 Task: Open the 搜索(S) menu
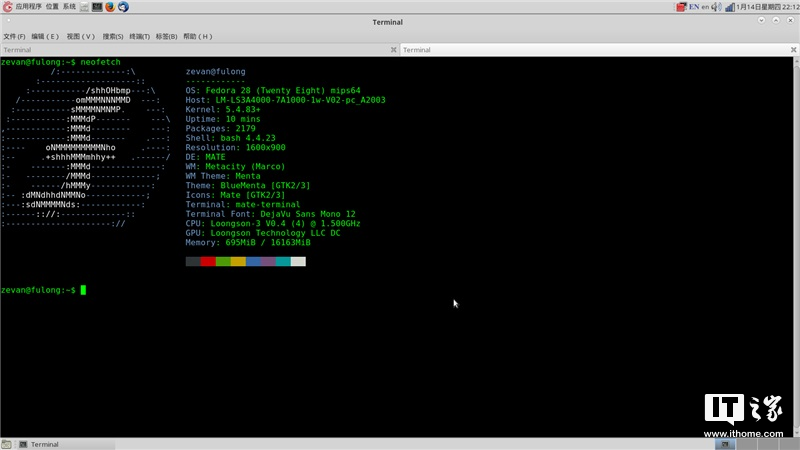(x=113, y=36)
